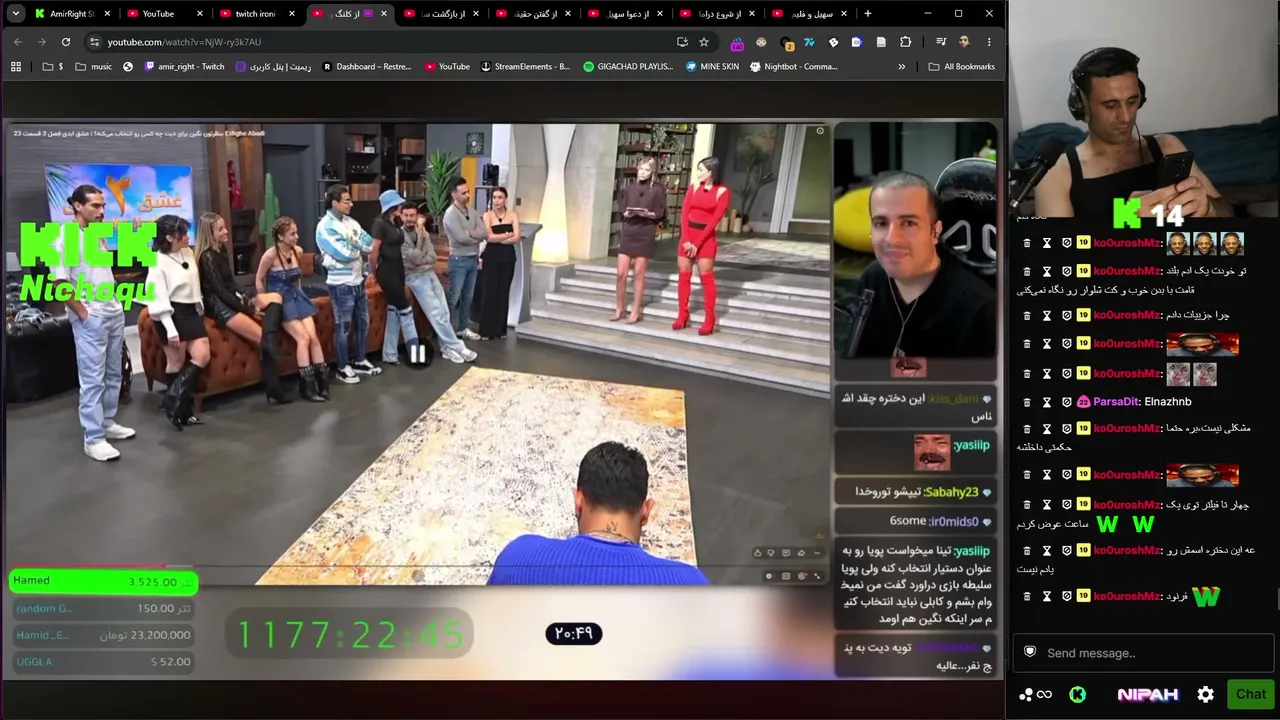Click the 'Elnazhnb' chat message text
This screenshot has height=720, width=1280.
(x=1168, y=402)
